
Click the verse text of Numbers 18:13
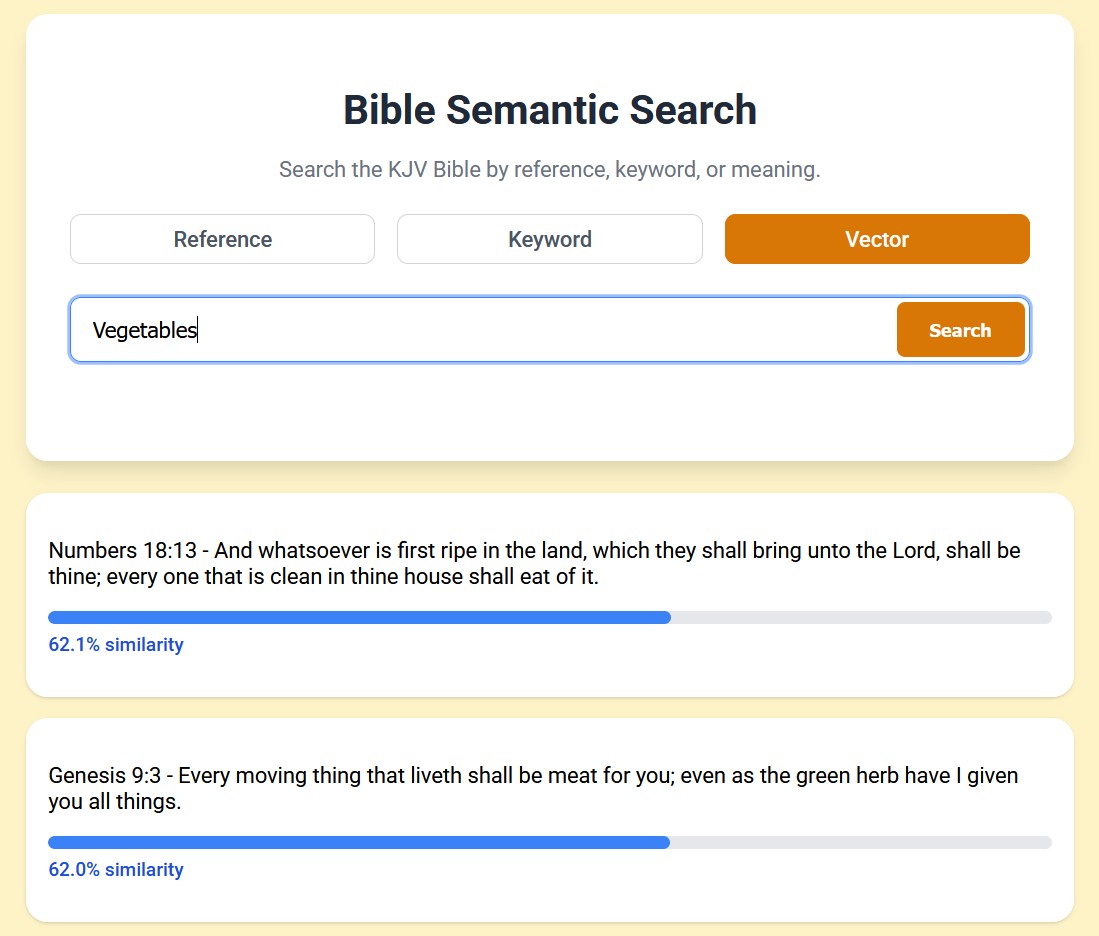click(550, 563)
